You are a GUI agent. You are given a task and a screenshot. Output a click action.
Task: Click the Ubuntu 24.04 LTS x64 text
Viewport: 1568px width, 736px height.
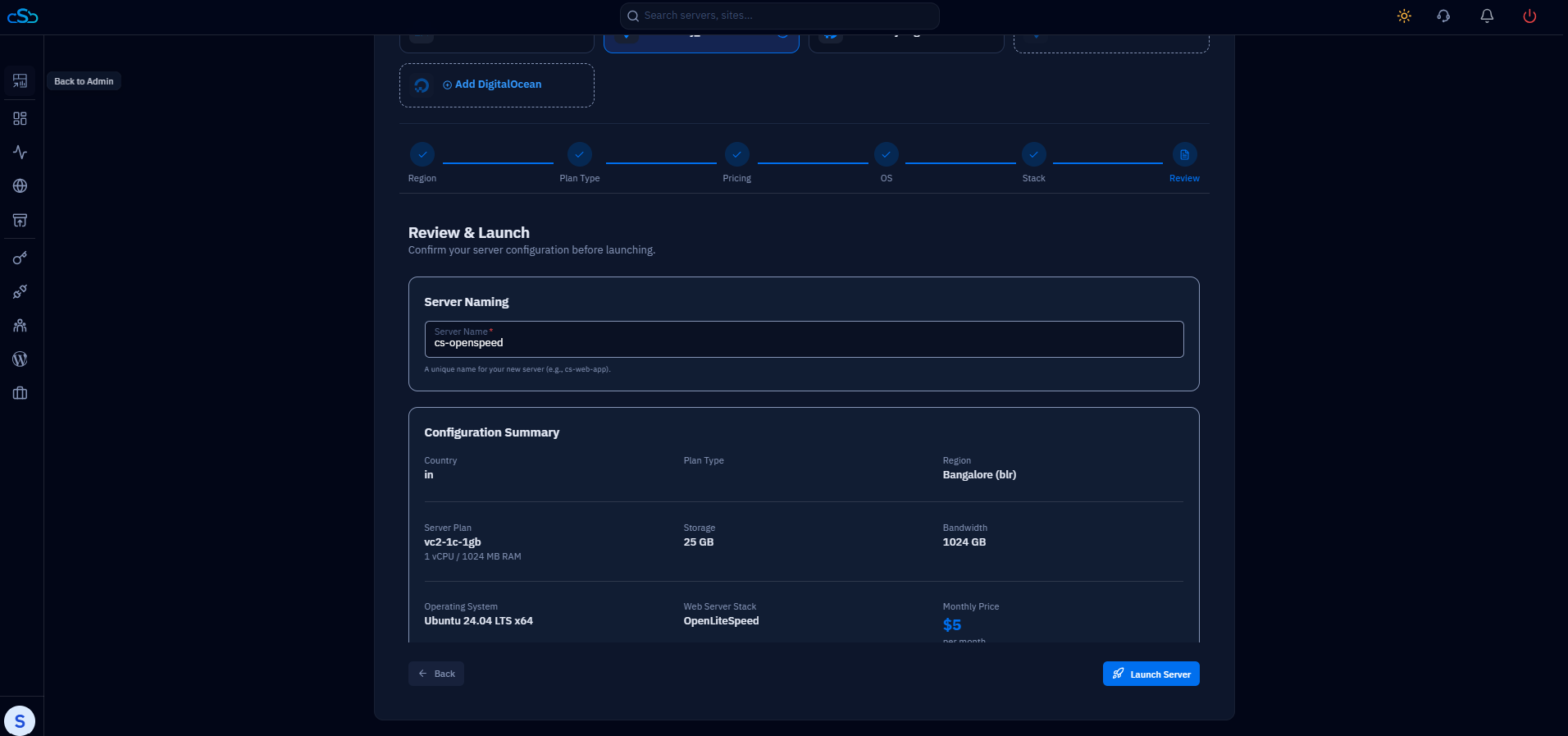coord(479,621)
